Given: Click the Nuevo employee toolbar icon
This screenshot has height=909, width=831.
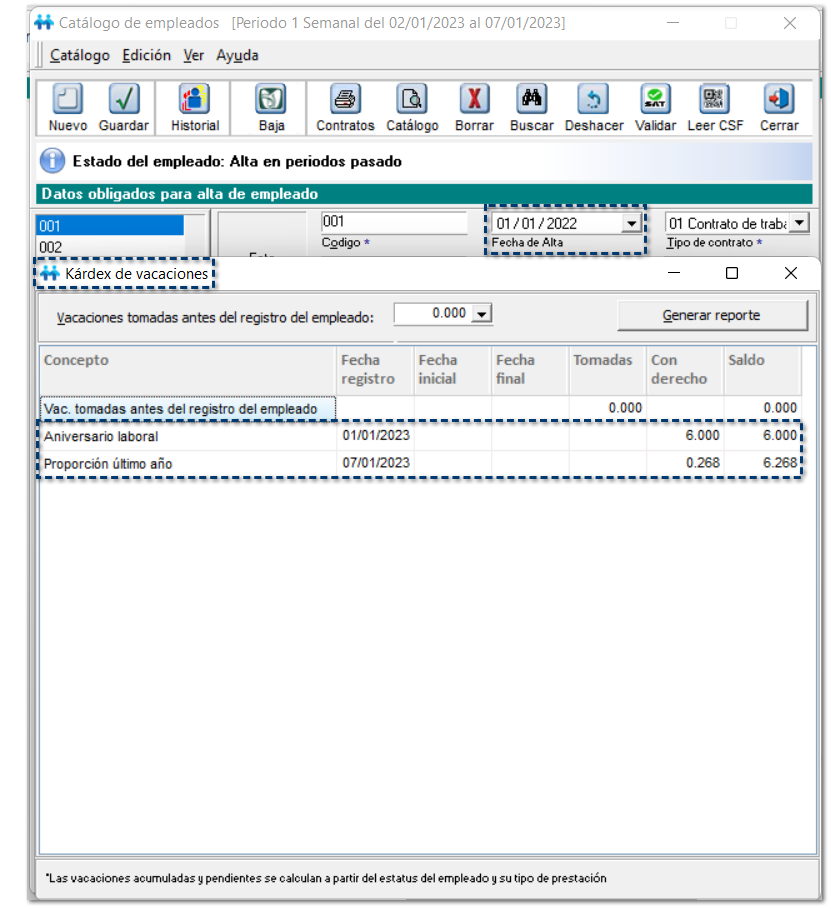Looking at the screenshot, I should point(67,100).
